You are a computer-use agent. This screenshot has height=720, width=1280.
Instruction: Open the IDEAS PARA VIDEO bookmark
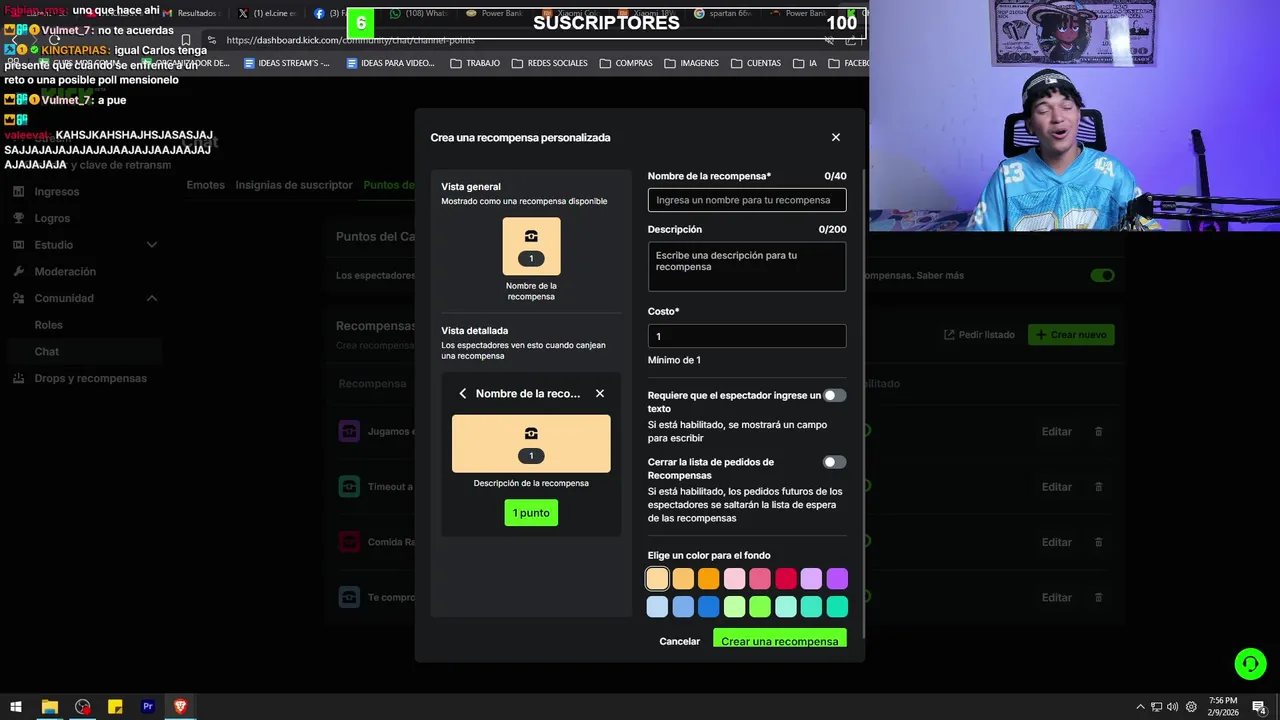pyautogui.click(x=390, y=63)
